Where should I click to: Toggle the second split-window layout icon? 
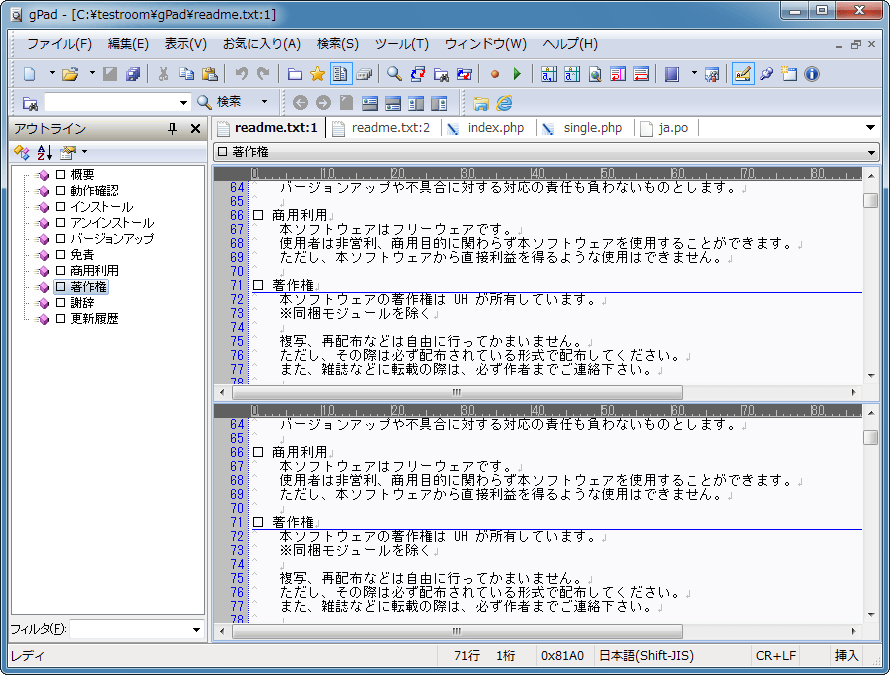(x=393, y=103)
